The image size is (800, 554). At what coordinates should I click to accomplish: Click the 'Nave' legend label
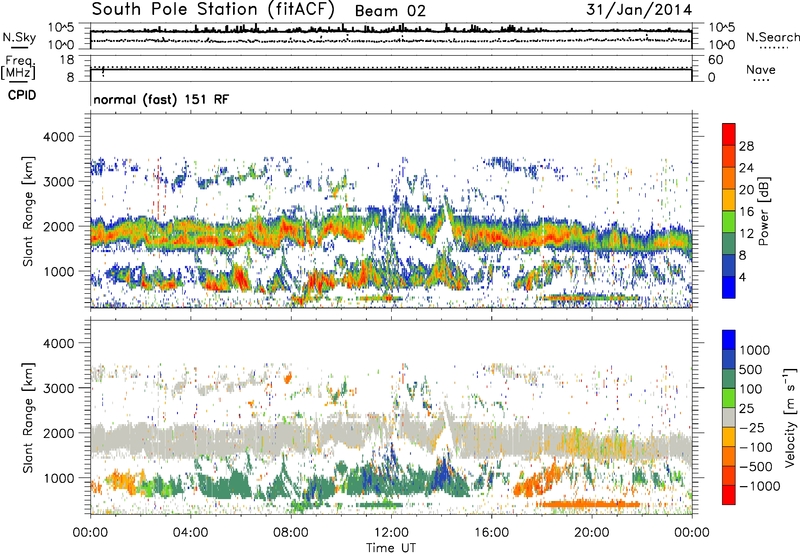[x=761, y=70]
